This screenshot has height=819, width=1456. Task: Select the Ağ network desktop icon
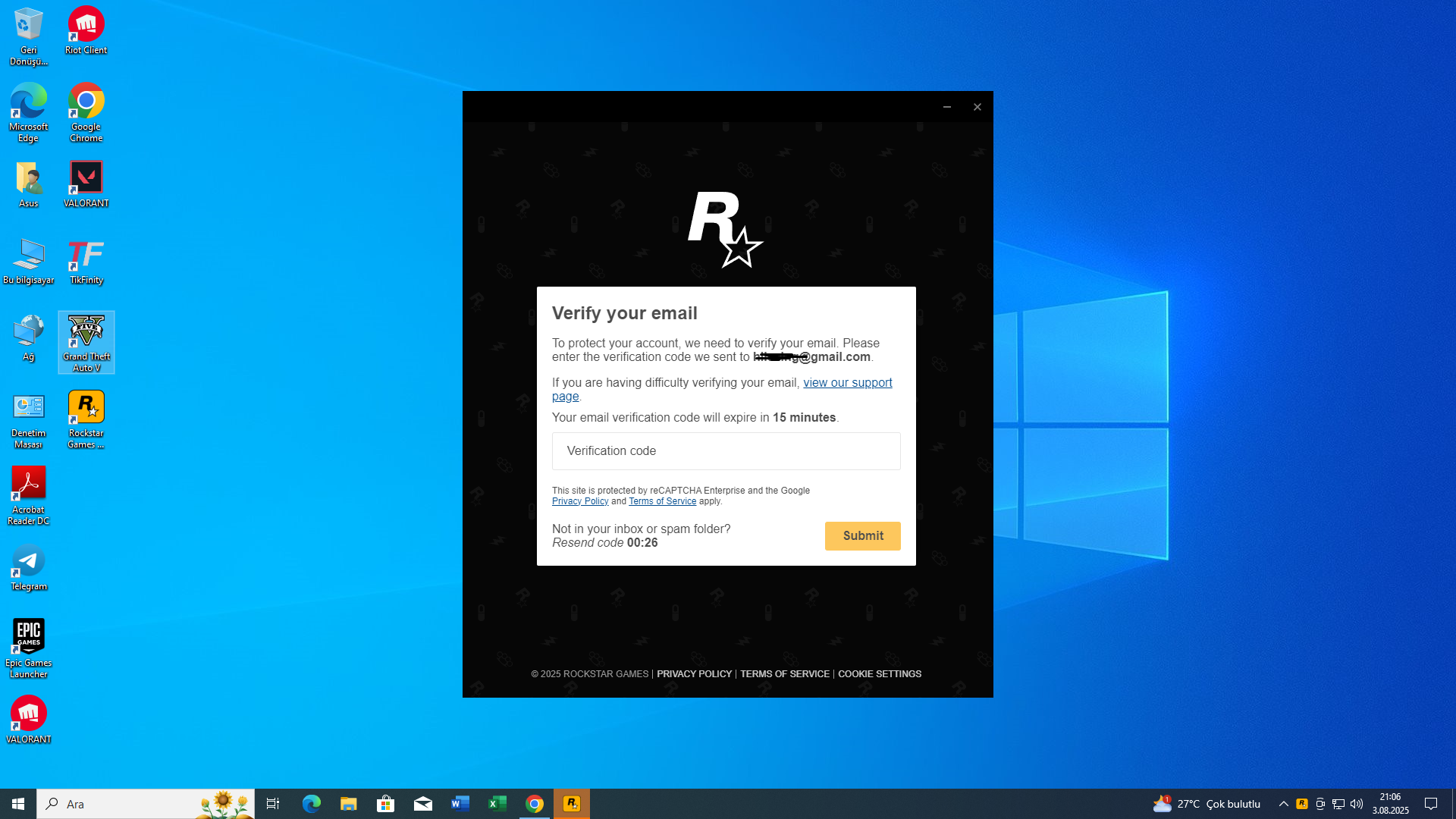(28, 337)
